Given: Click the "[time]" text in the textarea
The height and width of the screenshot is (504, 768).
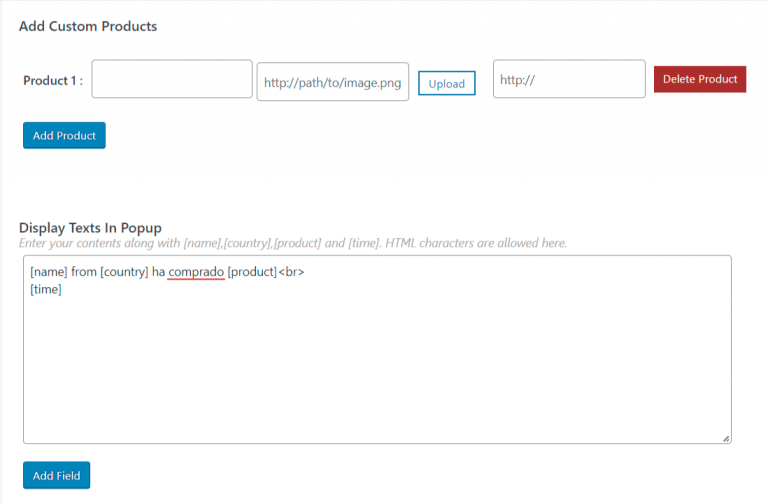Looking at the screenshot, I should click(46, 289).
